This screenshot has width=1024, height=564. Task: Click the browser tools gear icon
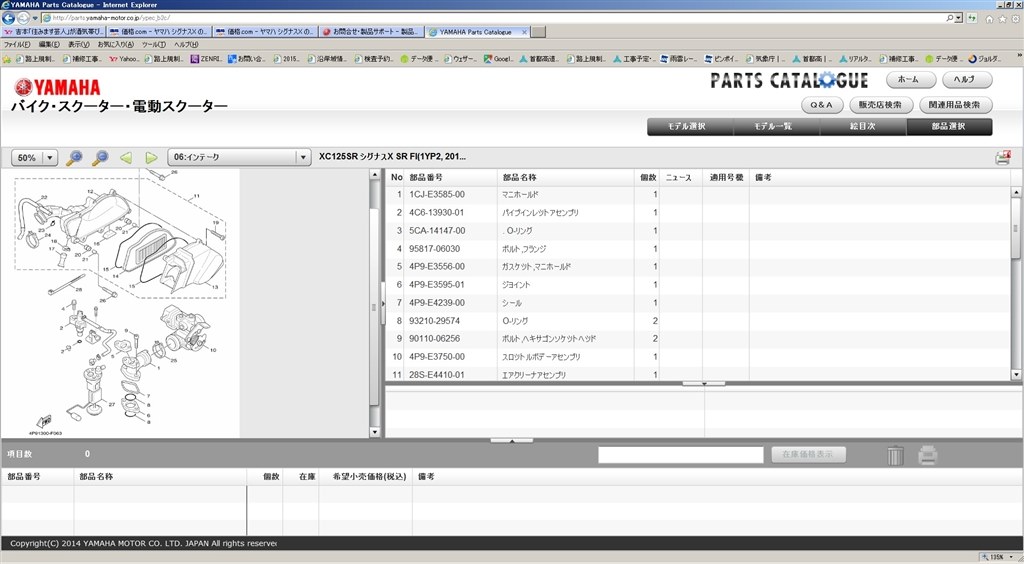click(1016, 19)
